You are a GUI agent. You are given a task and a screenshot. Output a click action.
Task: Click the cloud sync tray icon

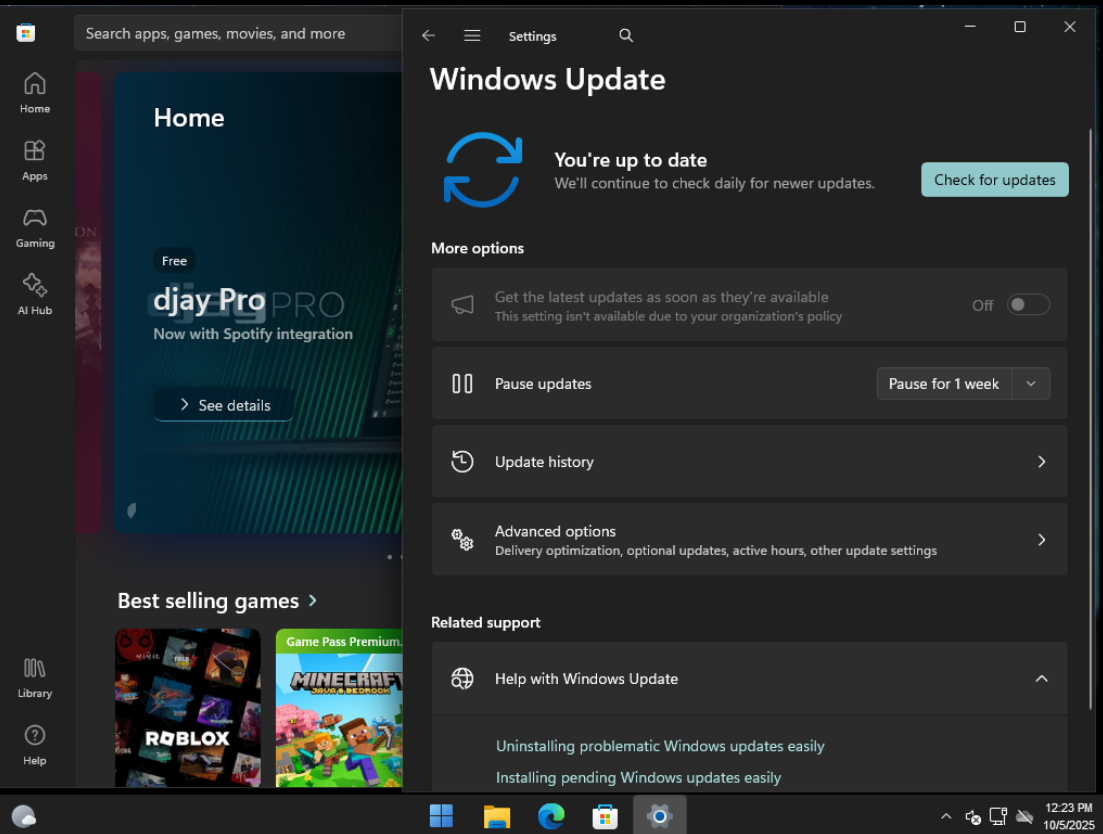click(x=1024, y=816)
